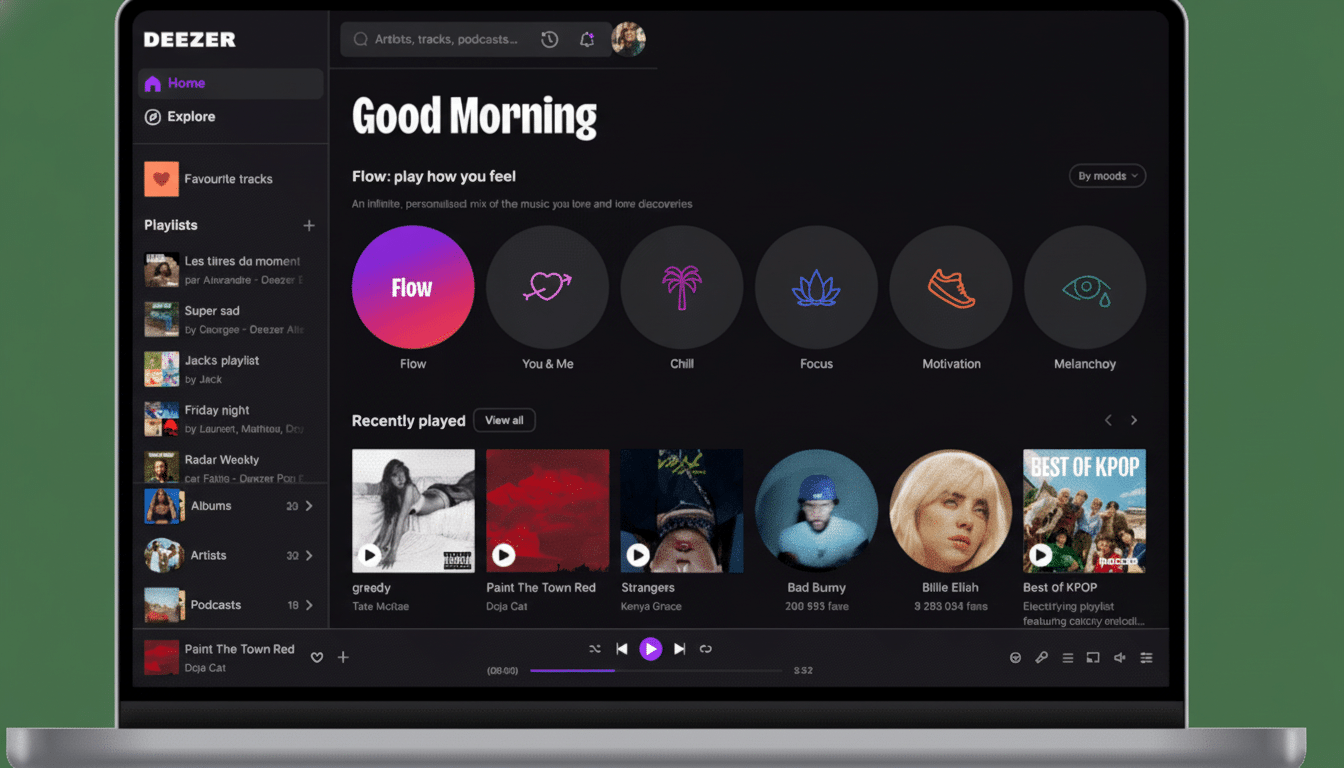Start the Flow personalised mix

tap(413, 286)
